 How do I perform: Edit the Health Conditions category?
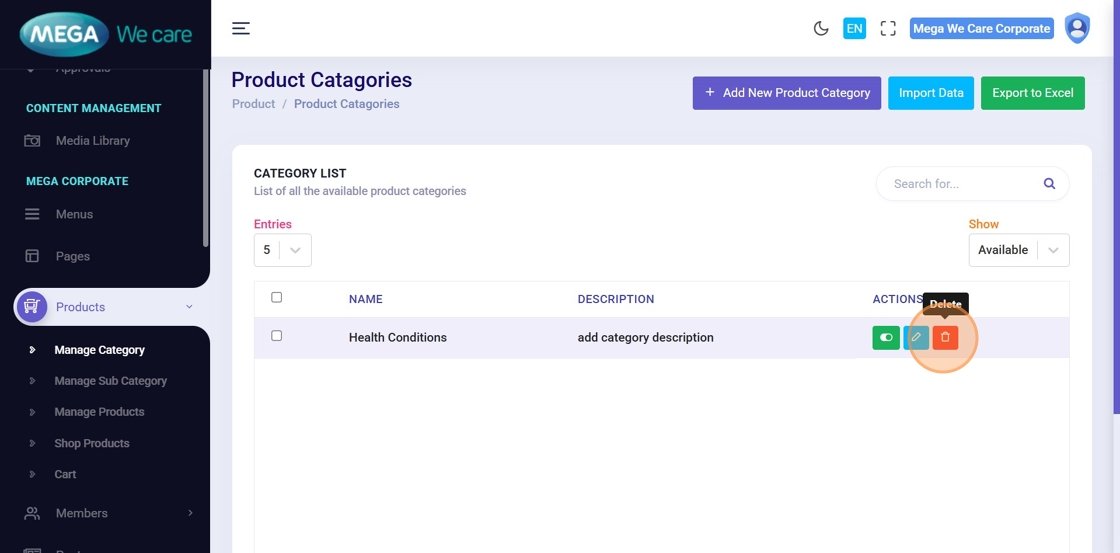[915, 338]
